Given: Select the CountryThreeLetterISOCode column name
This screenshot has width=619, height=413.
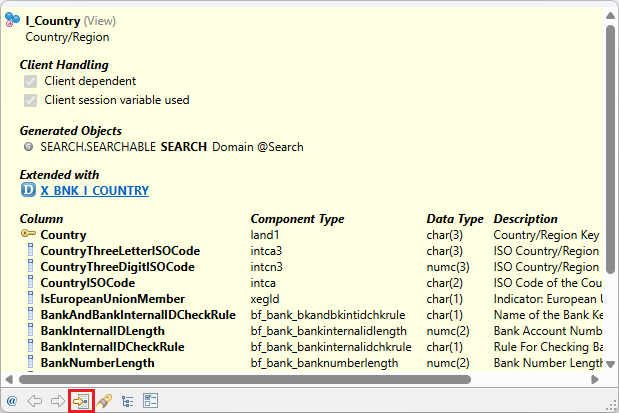Looking at the screenshot, I should (x=120, y=251).
